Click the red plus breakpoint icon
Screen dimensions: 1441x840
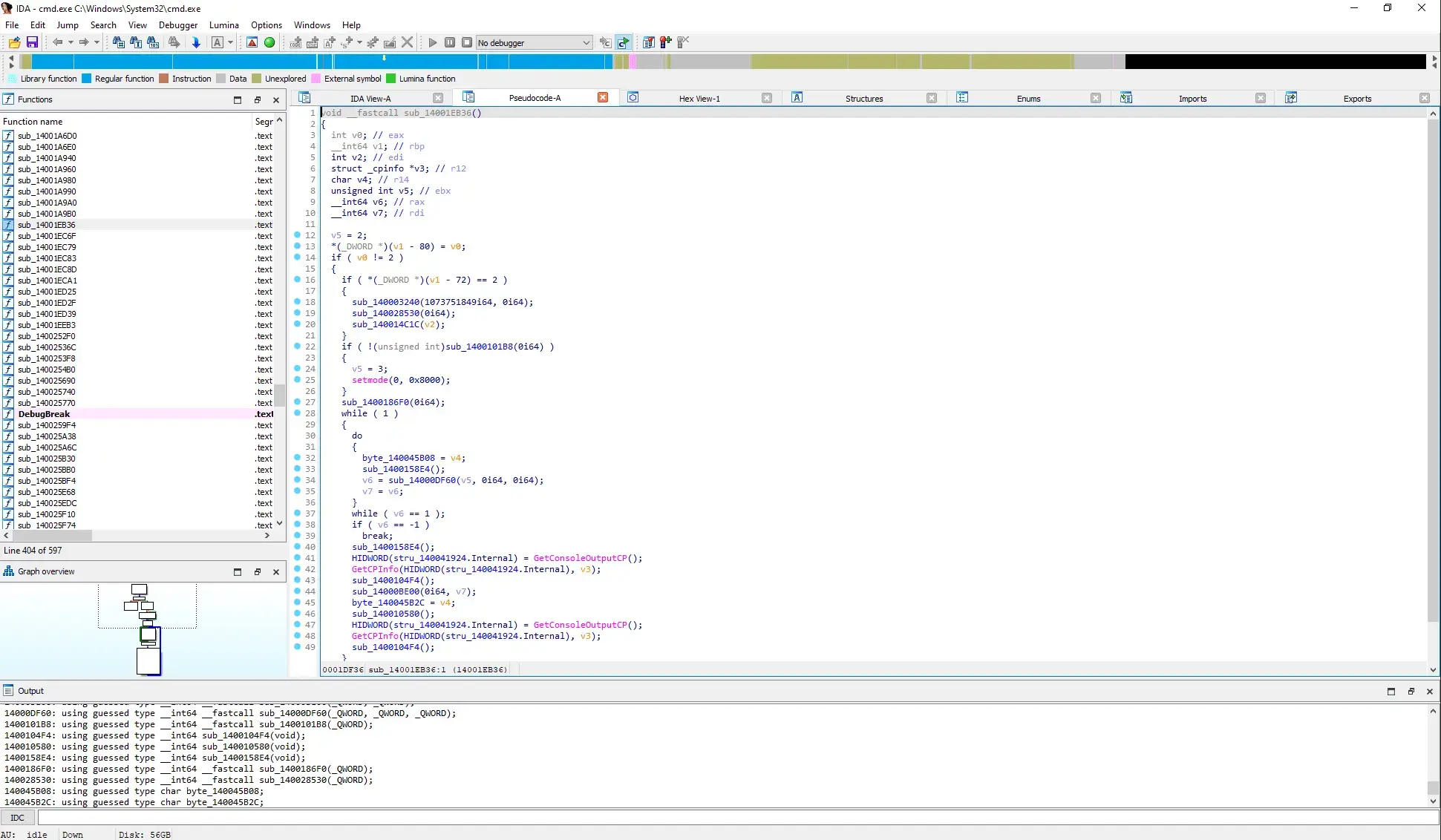pos(666,42)
